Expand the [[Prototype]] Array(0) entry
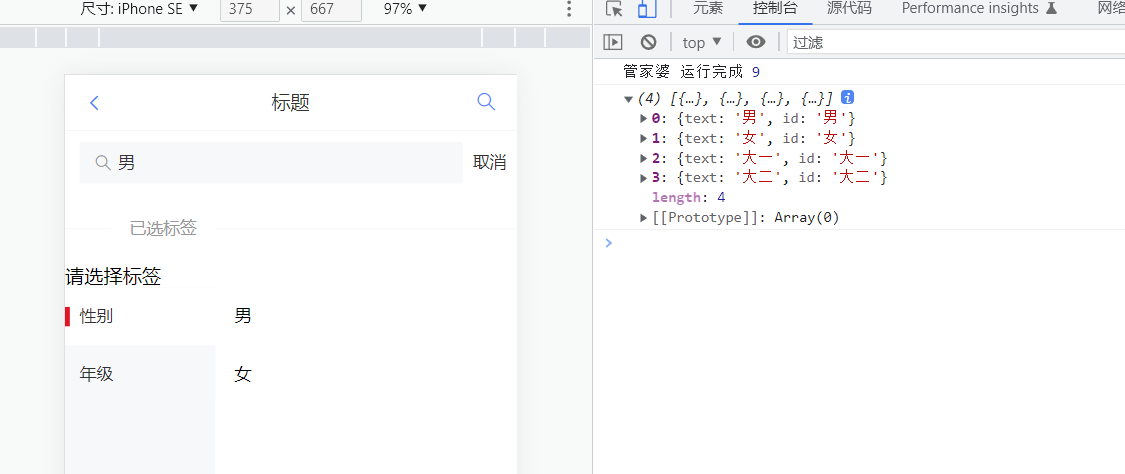Image resolution: width=1125 pixels, height=474 pixels. pos(643,218)
